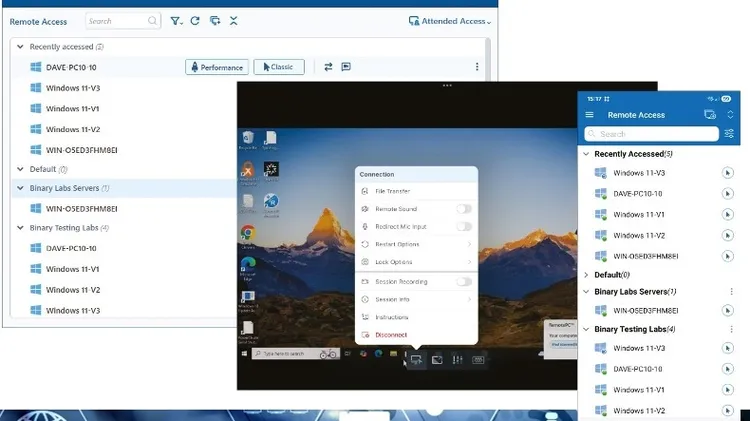
Task: Open the Attended Access dropdown arrow
Action: click(489, 22)
